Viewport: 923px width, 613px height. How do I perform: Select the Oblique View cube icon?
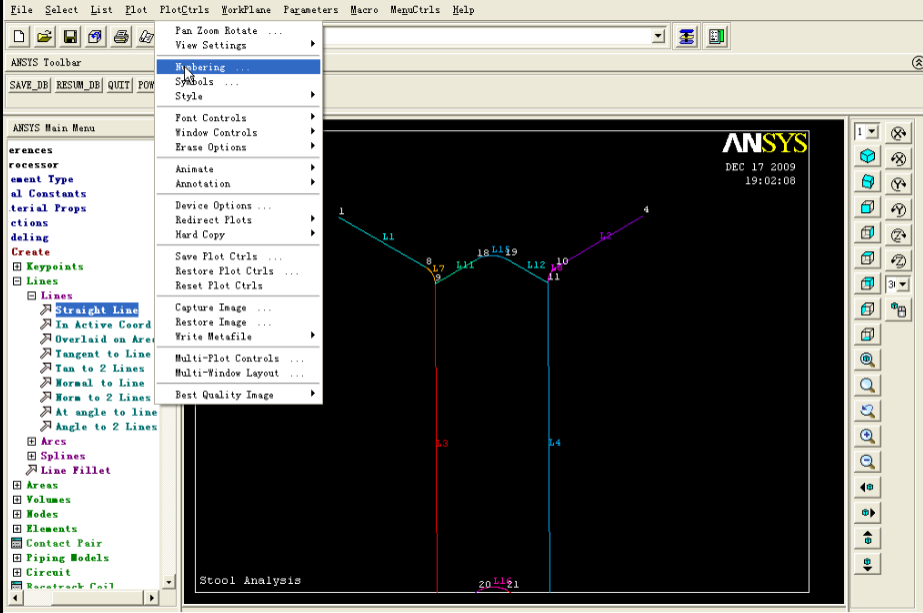[x=867, y=182]
